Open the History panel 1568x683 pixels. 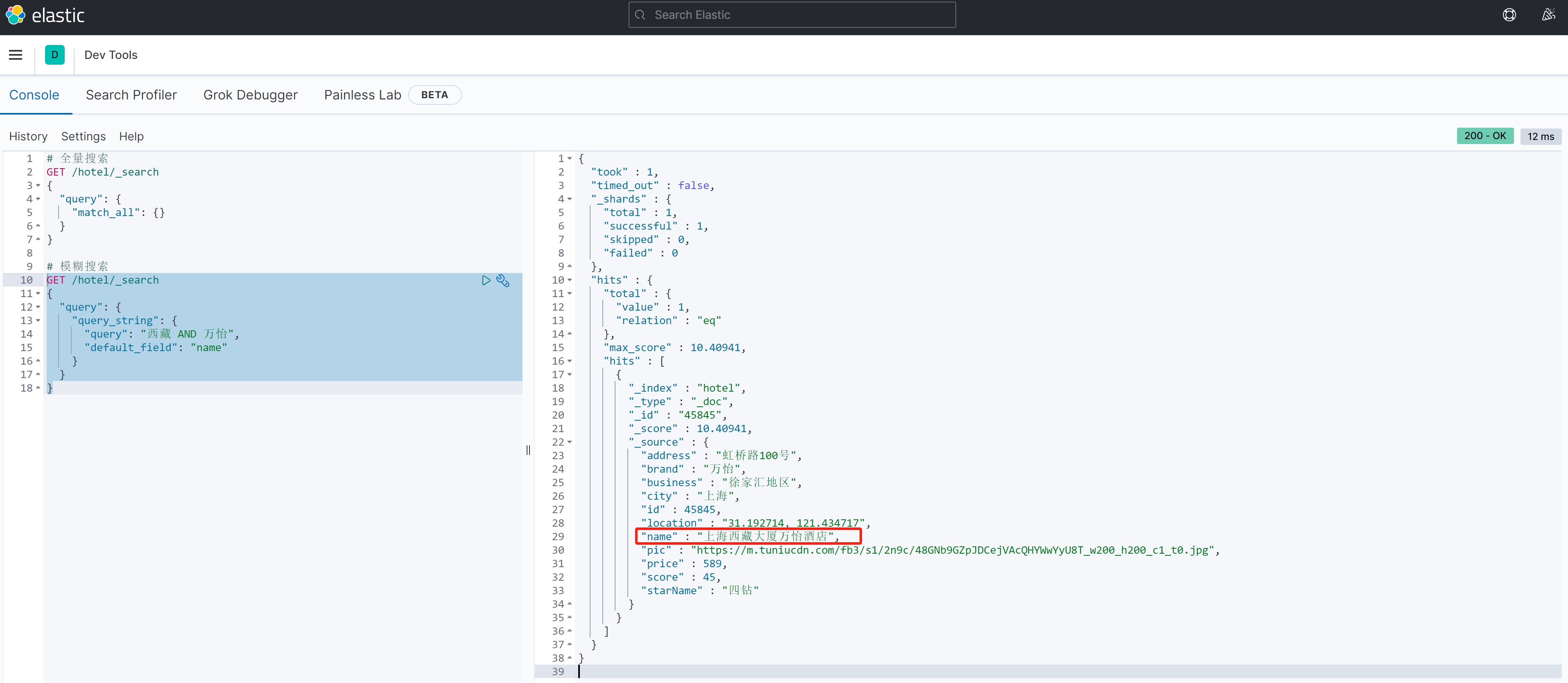[28, 136]
